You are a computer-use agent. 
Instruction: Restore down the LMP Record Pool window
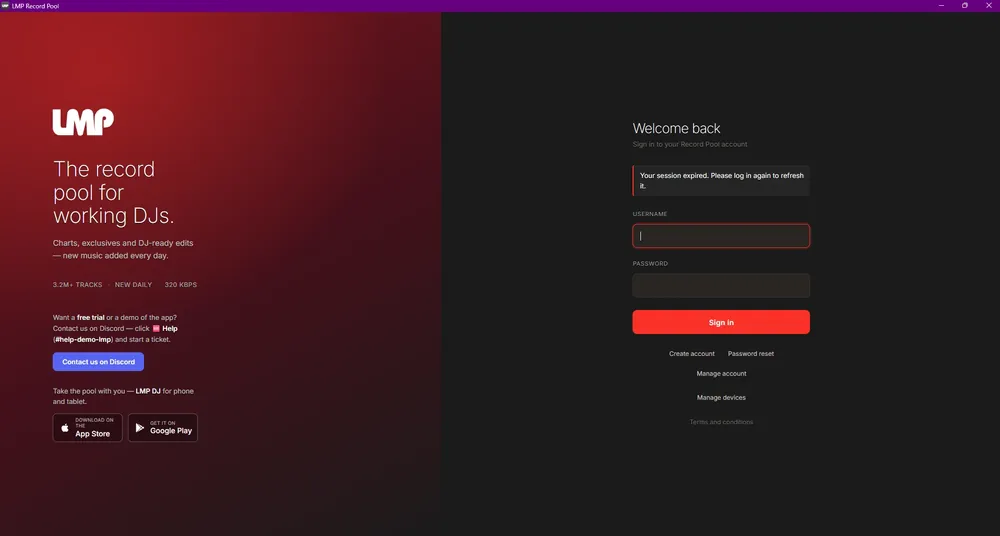pyautogui.click(x=965, y=5)
